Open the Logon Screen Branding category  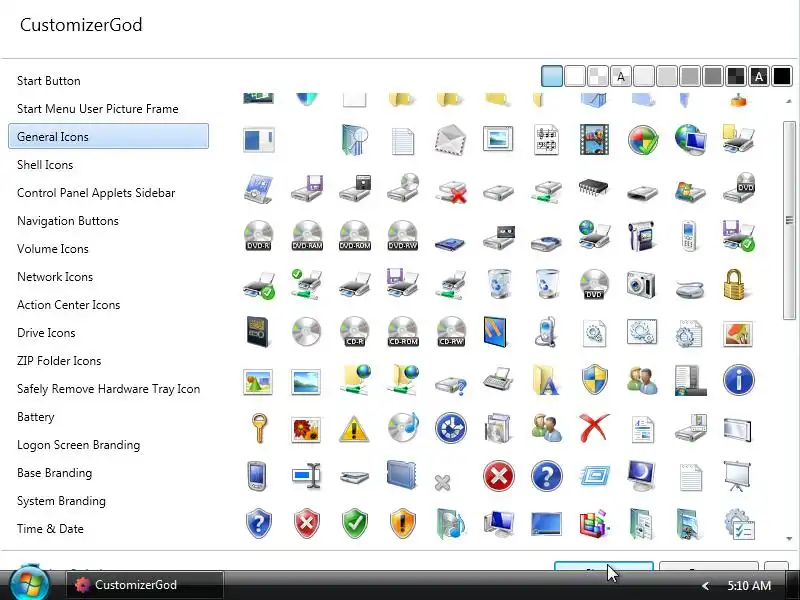(x=78, y=445)
